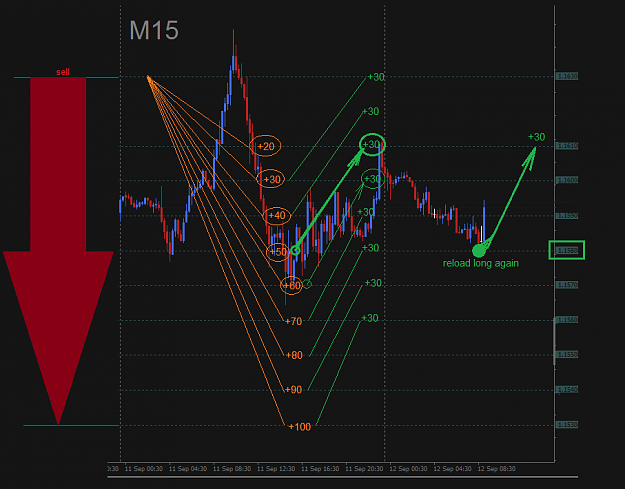This screenshot has width=625, height=489.
Task: Select the 1.1590 price axis label
Action: tap(567, 216)
